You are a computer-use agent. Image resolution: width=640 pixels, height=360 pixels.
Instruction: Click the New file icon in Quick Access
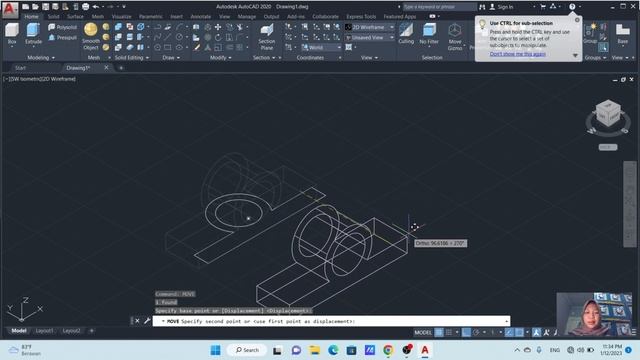(25, 7)
